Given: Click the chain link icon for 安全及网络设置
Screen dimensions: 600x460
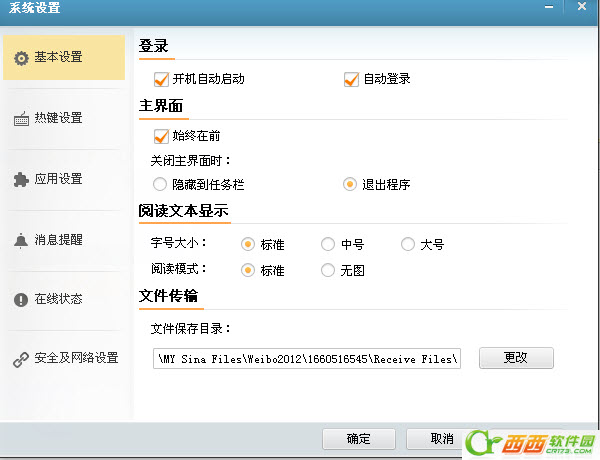Looking at the screenshot, I should point(21,360).
